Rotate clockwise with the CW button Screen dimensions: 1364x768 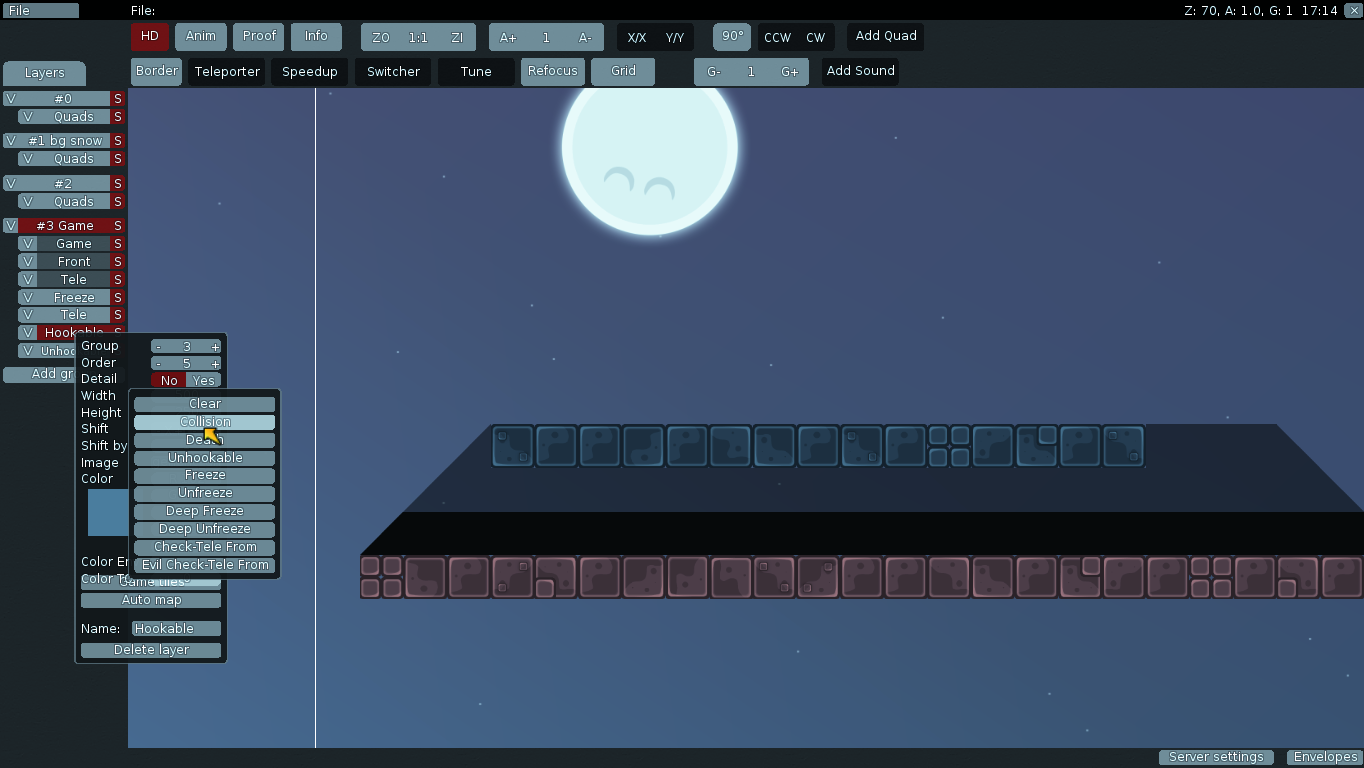(x=816, y=38)
